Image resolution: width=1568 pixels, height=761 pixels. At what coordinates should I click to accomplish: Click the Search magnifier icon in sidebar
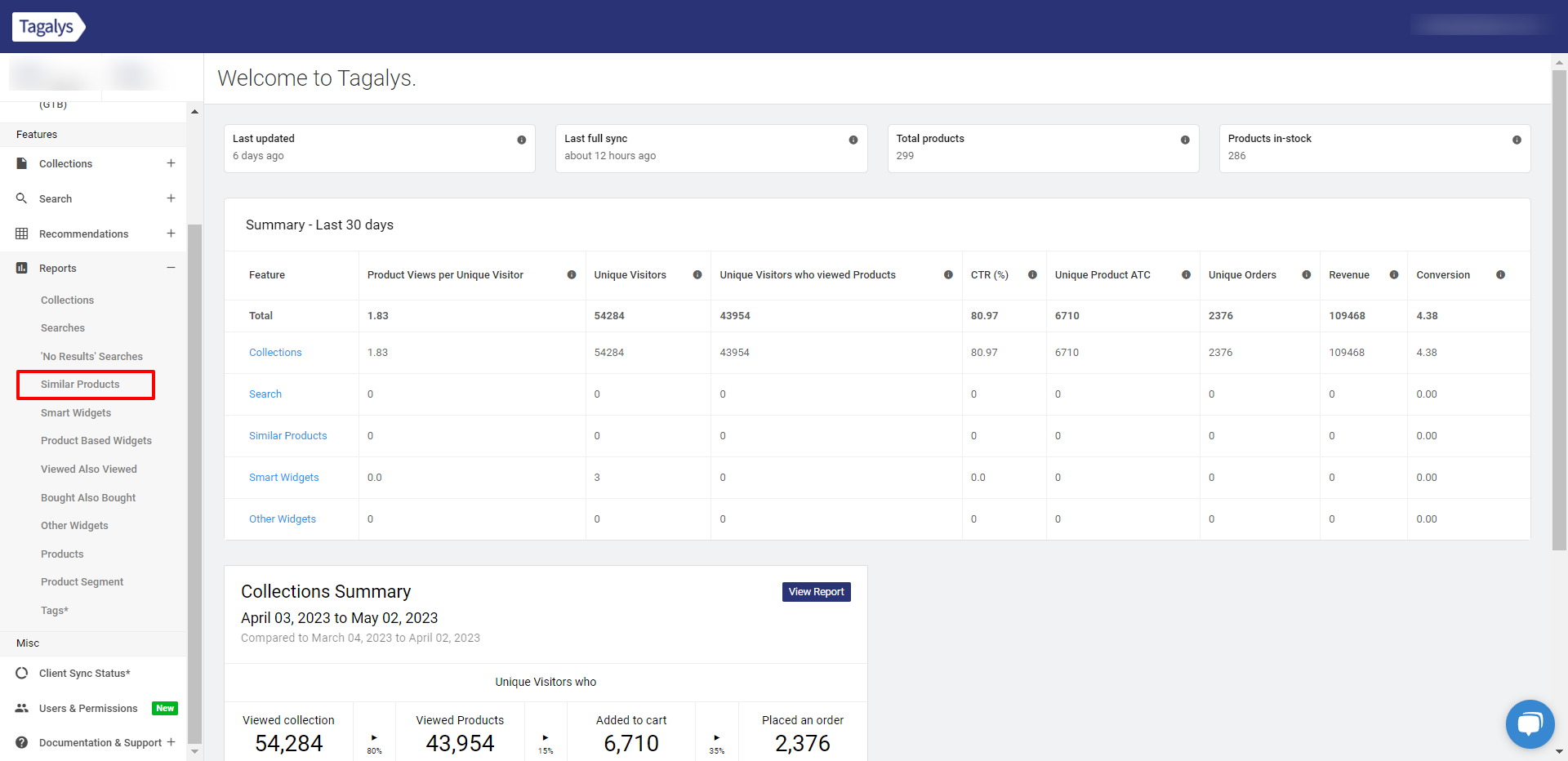click(x=22, y=198)
